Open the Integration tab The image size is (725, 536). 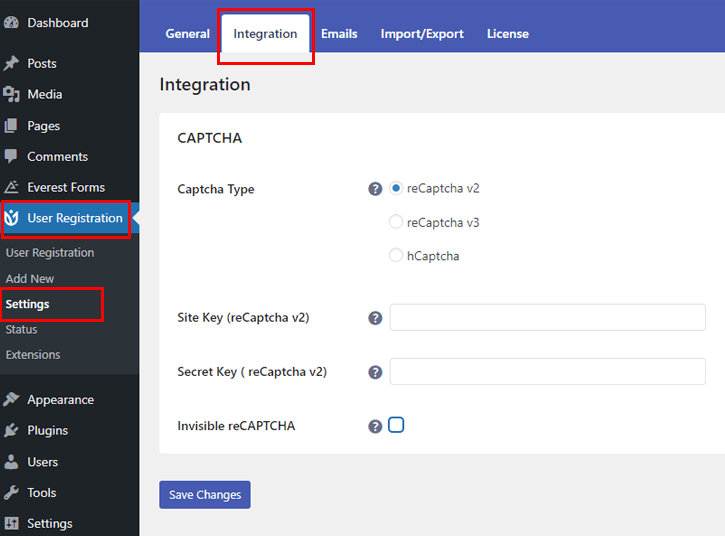pos(265,34)
